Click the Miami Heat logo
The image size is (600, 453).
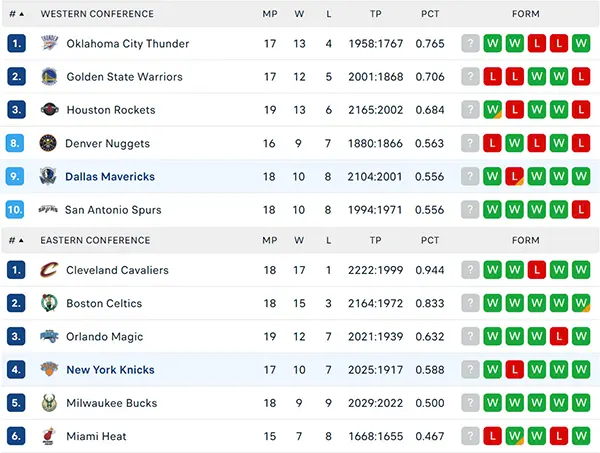tap(49, 436)
